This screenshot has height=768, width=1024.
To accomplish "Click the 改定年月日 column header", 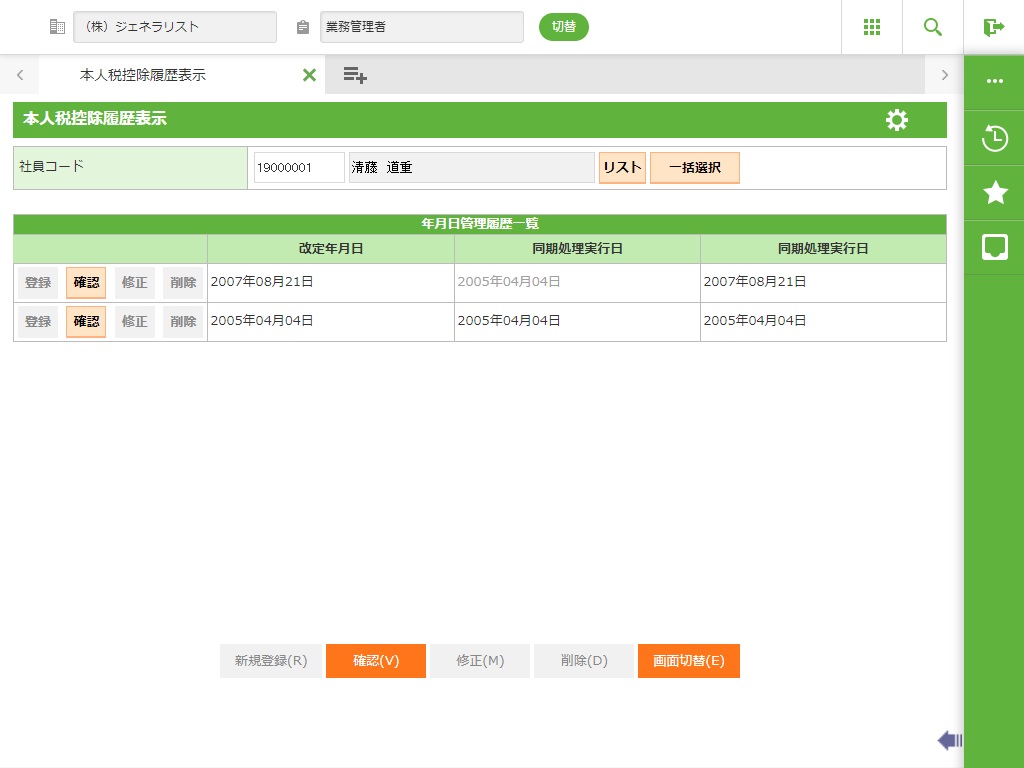I will (x=330, y=249).
